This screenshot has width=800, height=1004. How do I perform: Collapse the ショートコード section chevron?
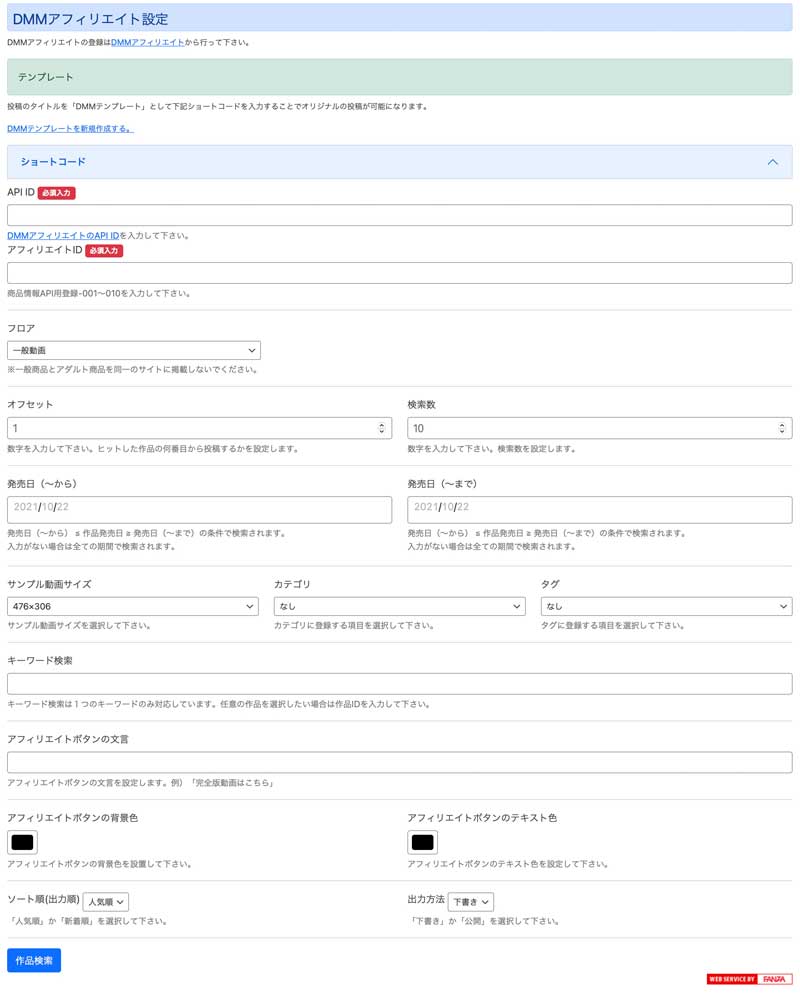click(x=772, y=162)
